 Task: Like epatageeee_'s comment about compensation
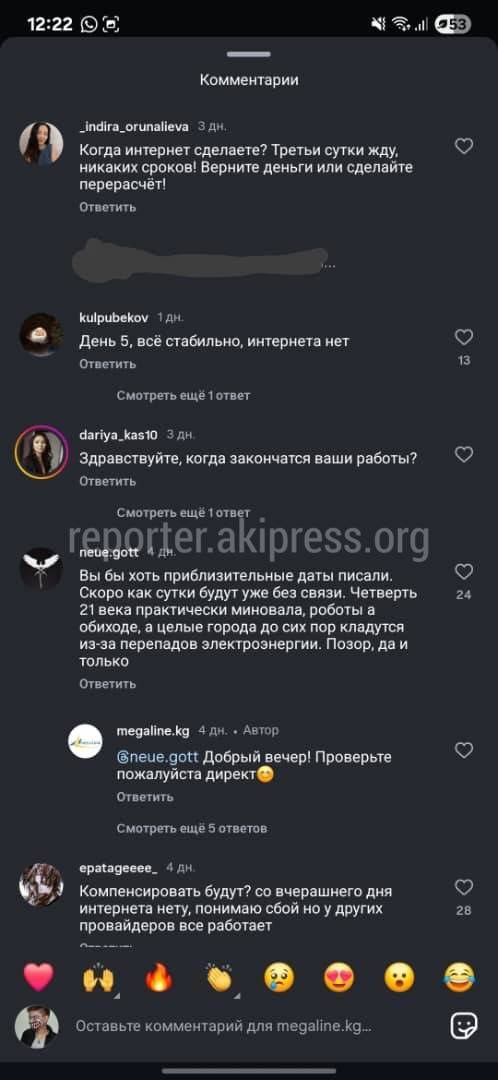click(x=464, y=887)
